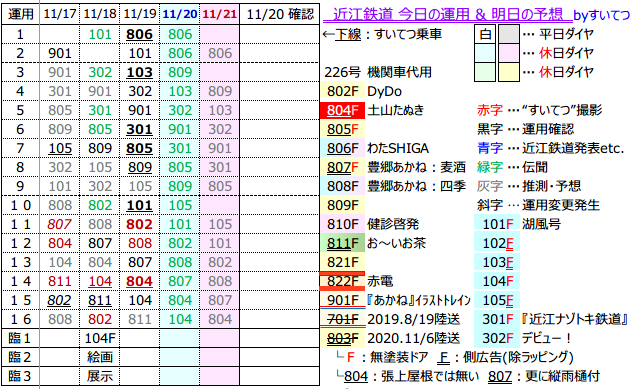
Task: Click the '←下線：すいてつ乗車' note
Action: click(383, 34)
